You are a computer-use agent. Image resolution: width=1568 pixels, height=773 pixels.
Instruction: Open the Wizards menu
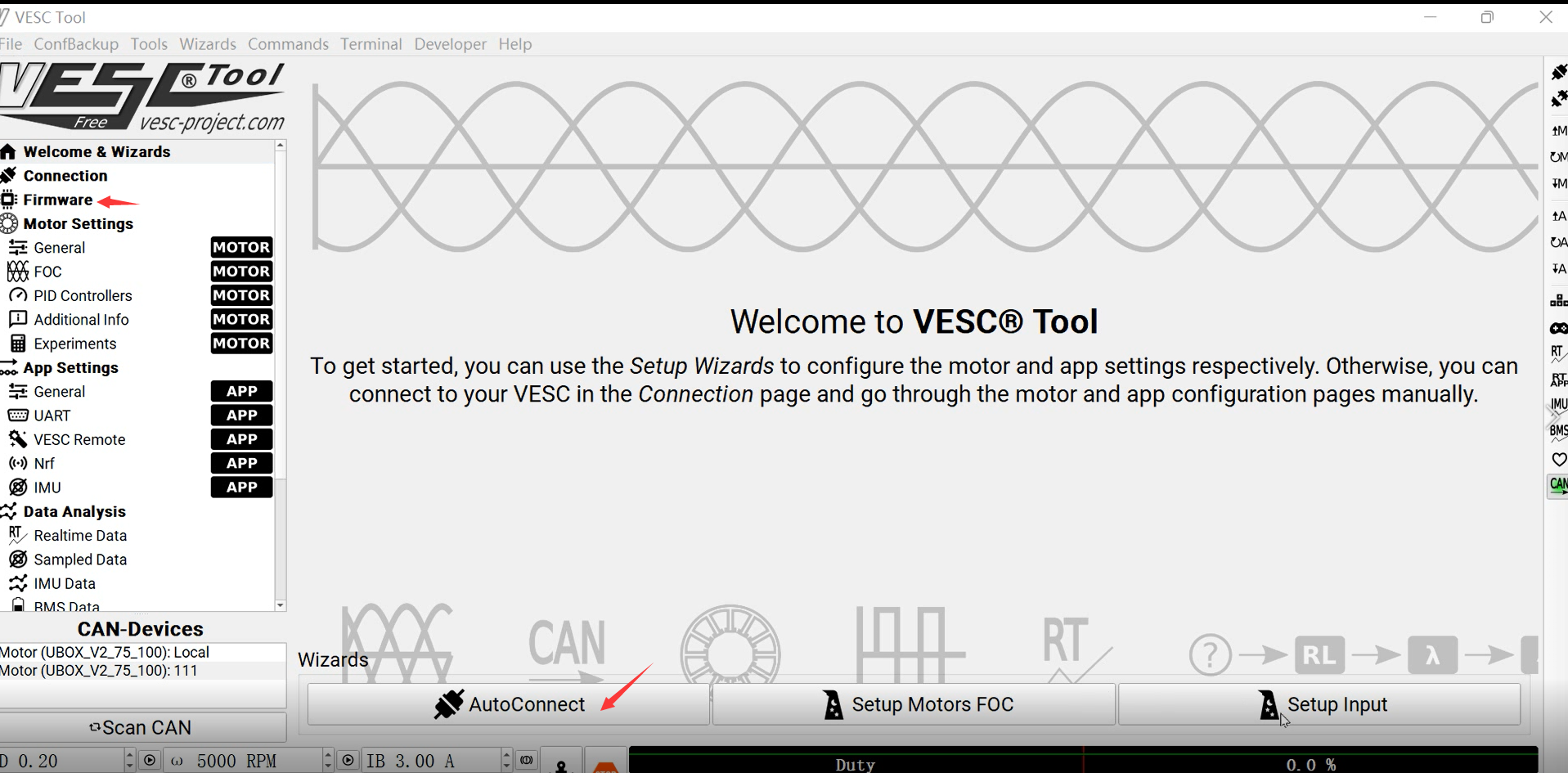point(207,43)
